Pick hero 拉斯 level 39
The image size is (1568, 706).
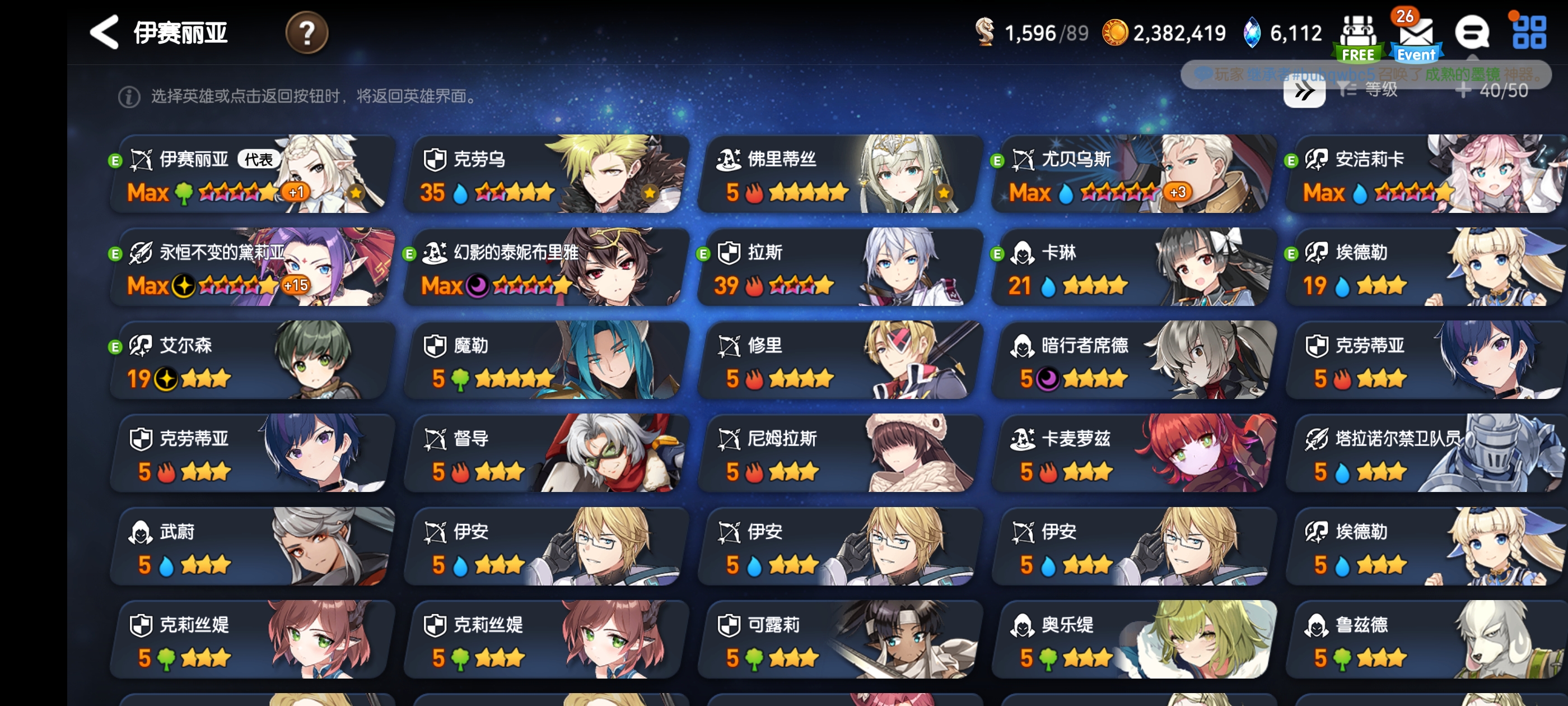tap(839, 267)
